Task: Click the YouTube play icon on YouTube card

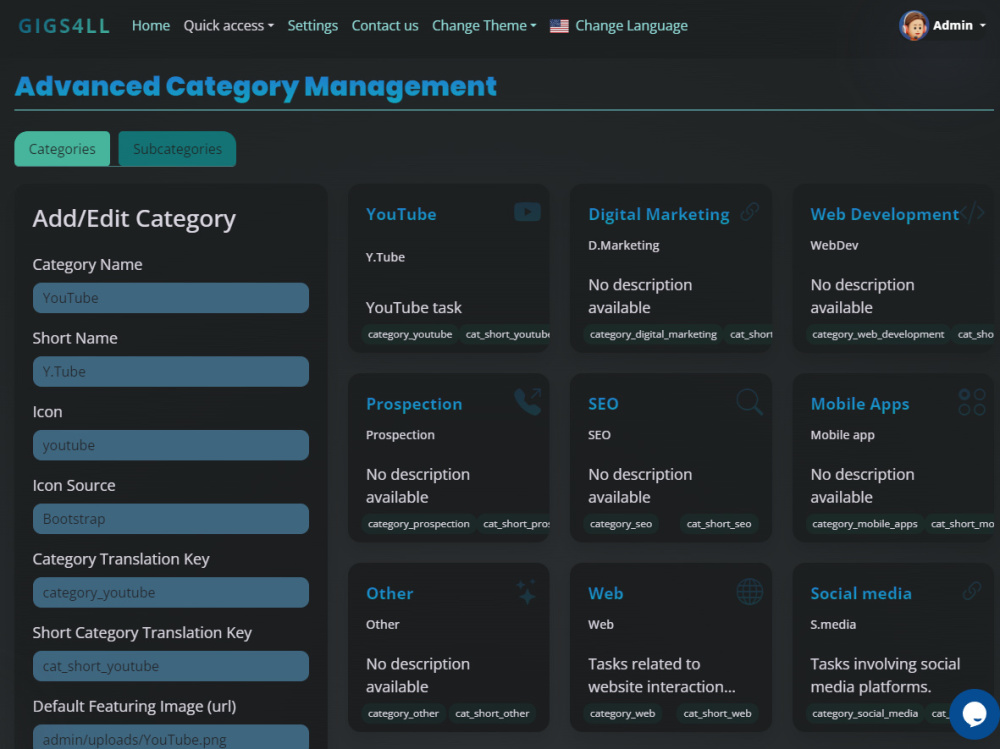Action: pos(527,212)
